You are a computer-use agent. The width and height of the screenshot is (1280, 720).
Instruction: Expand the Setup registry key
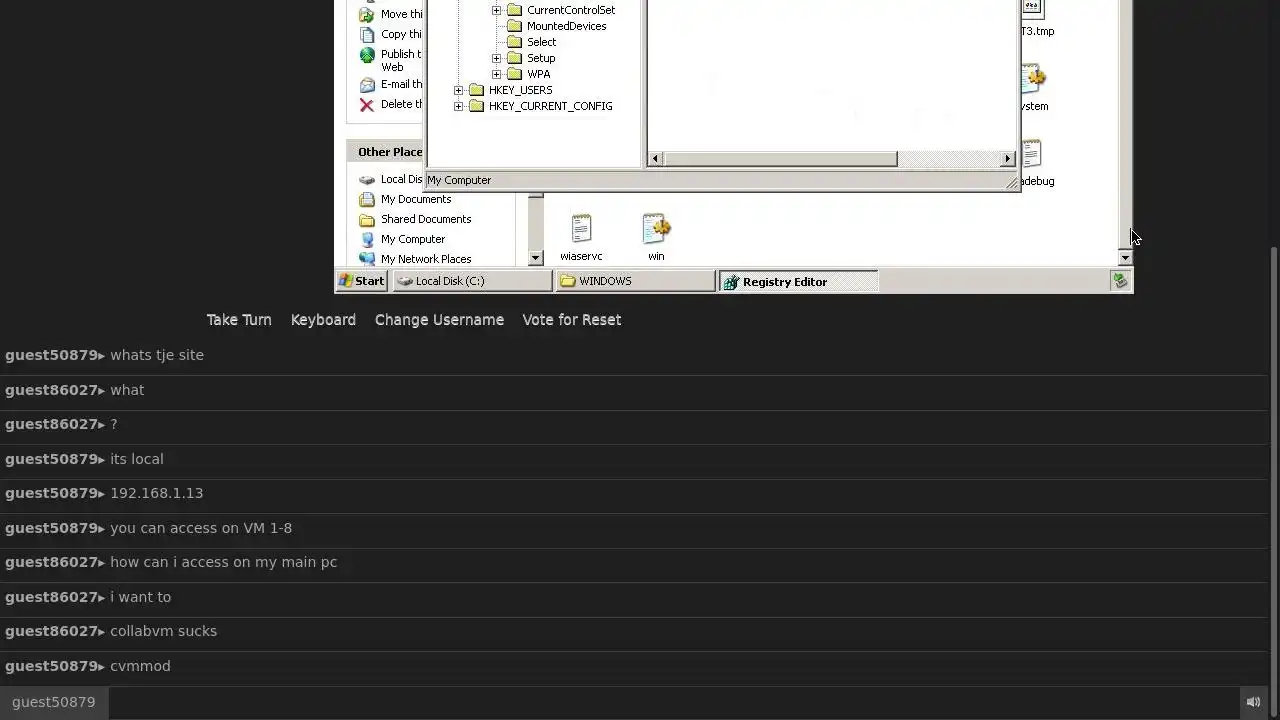click(496, 58)
